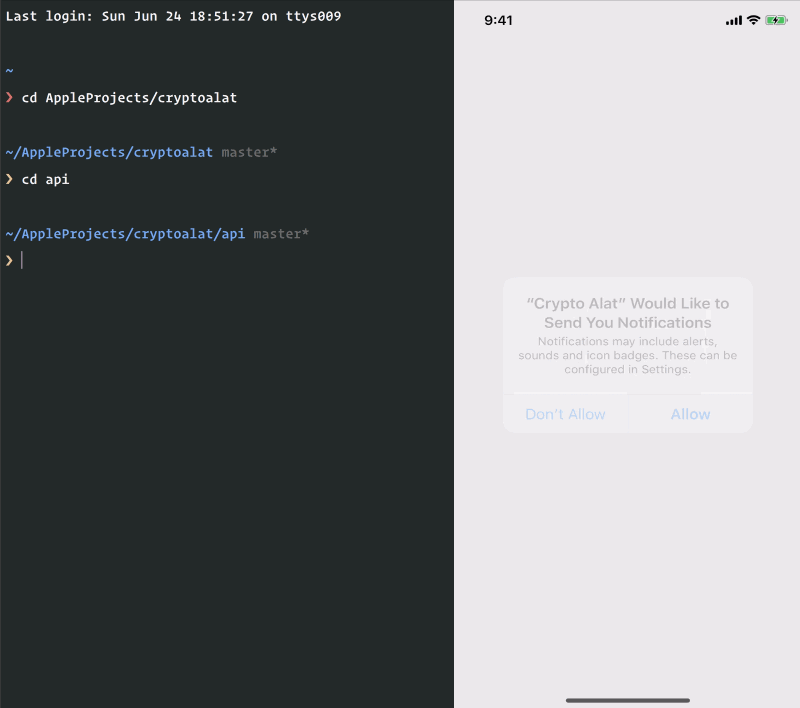Screen dimensions: 800x708
Task: Allow notifications for Crypto Alat
Action: click(x=690, y=413)
